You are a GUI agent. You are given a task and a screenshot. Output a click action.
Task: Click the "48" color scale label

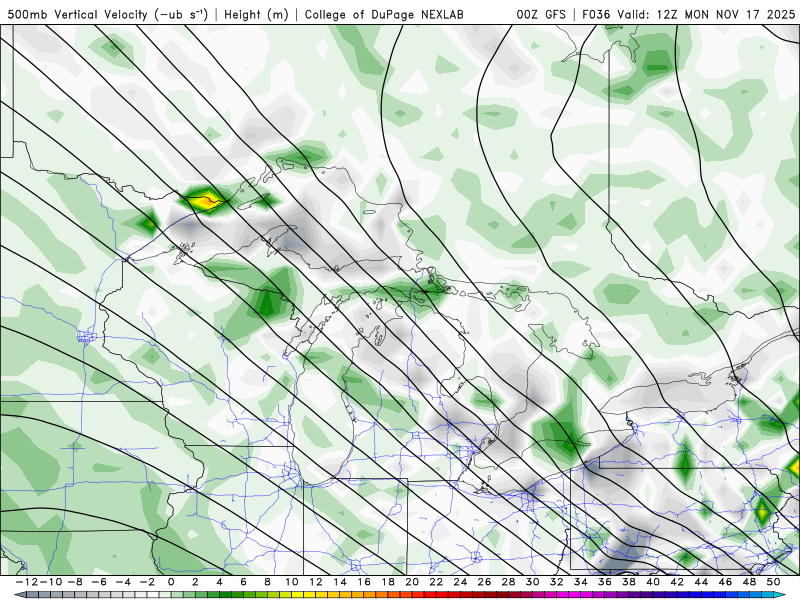[749, 582]
